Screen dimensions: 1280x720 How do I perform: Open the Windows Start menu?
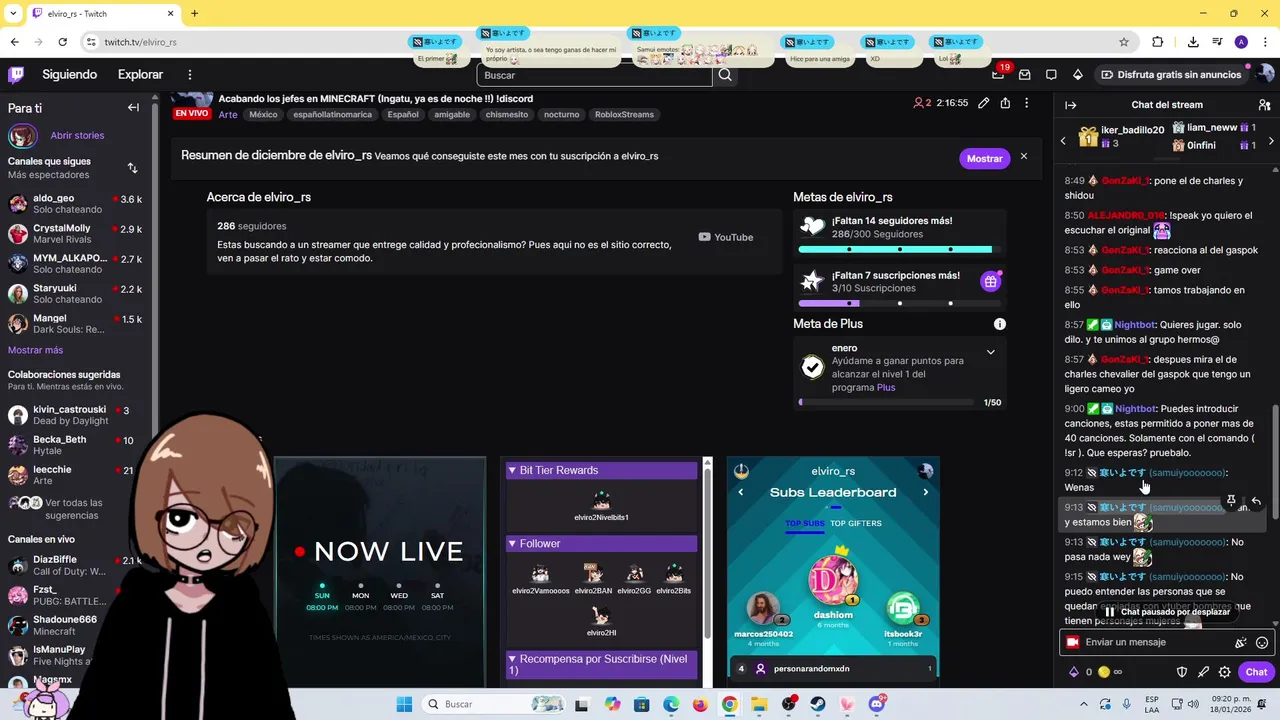pos(404,704)
